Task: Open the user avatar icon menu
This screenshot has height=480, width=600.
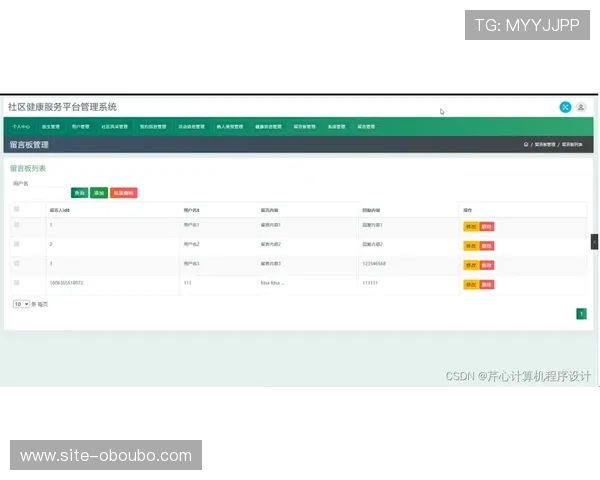Action: pyautogui.click(x=581, y=107)
